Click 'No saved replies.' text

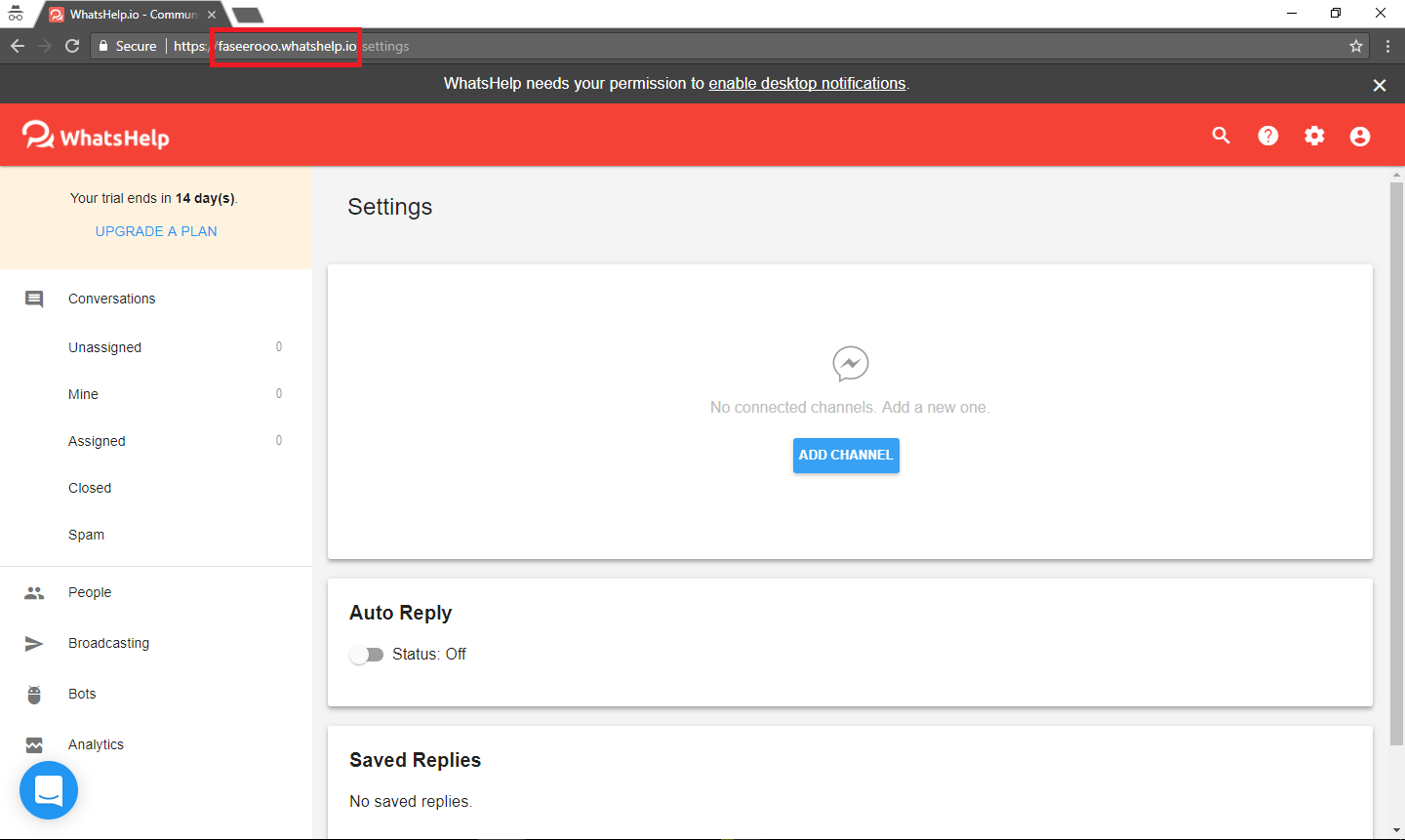411,802
